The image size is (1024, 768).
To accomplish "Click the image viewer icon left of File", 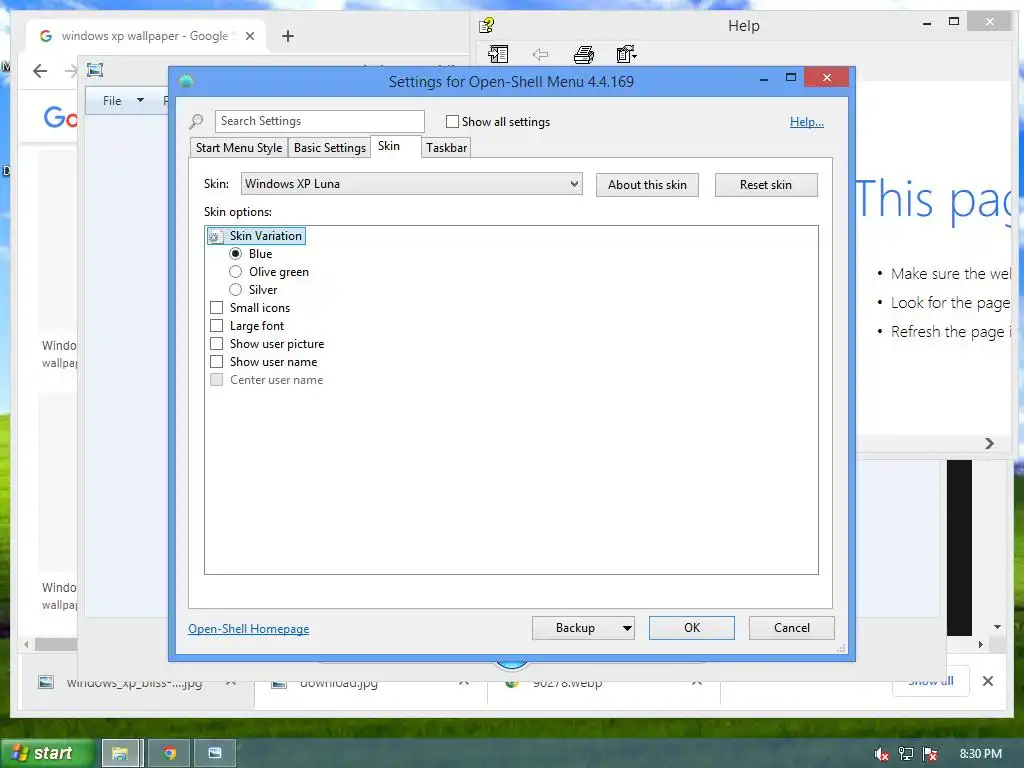I will click(x=95, y=70).
